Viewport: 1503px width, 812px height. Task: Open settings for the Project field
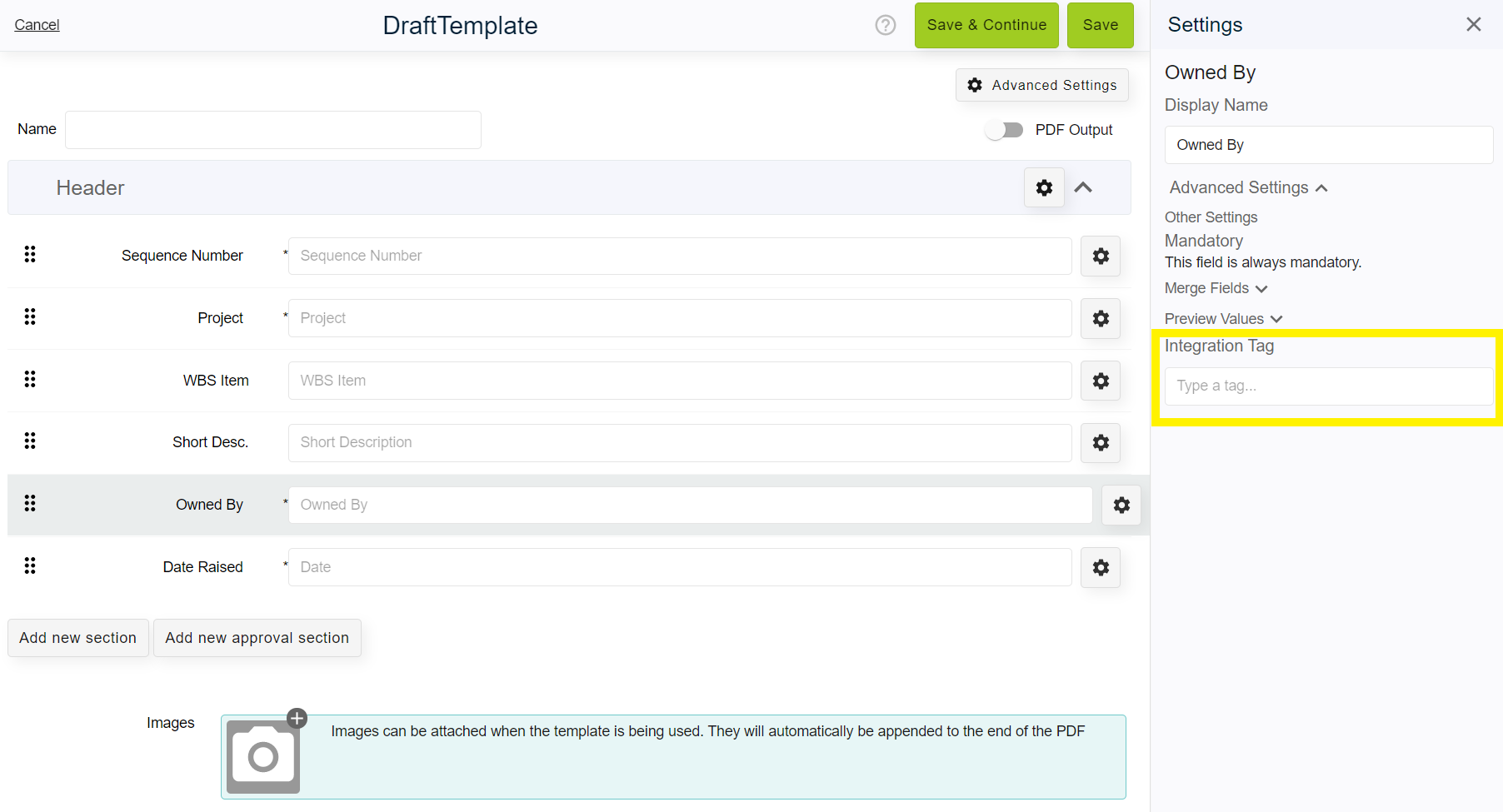point(1100,318)
